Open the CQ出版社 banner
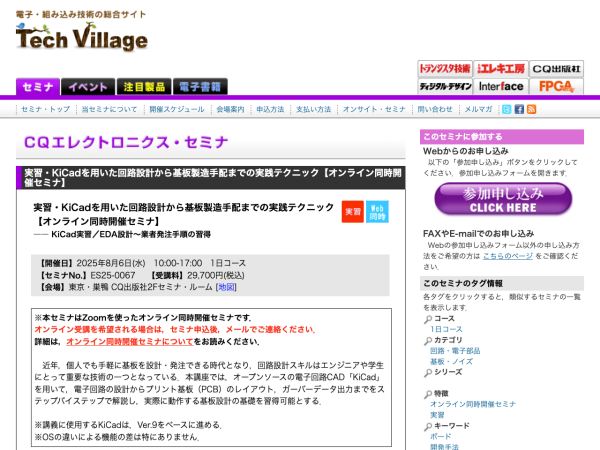Image resolution: width=600 pixels, height=450 pixels. point(556,69)
